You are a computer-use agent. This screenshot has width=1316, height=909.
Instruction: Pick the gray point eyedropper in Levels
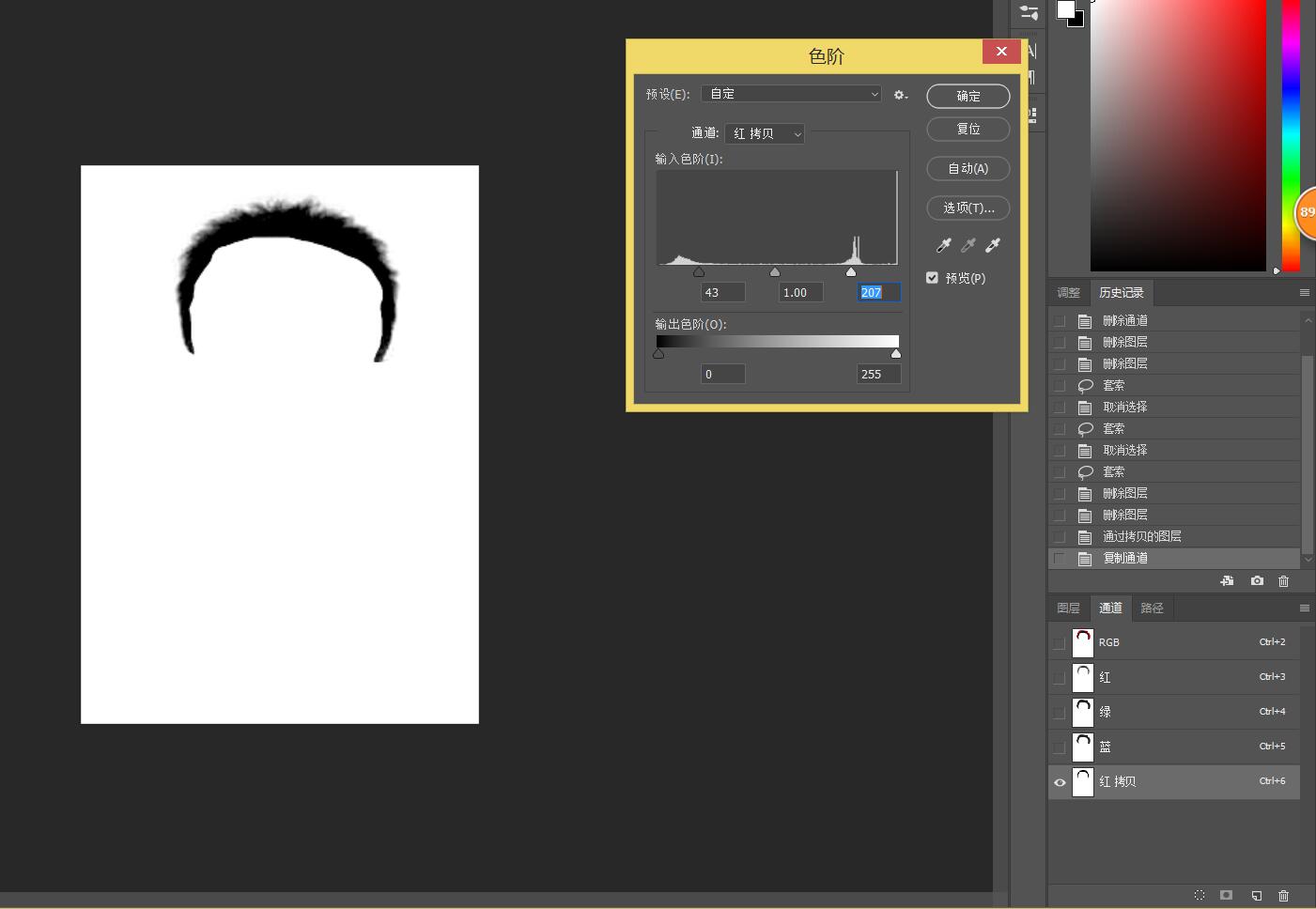(x=968, y=246)
